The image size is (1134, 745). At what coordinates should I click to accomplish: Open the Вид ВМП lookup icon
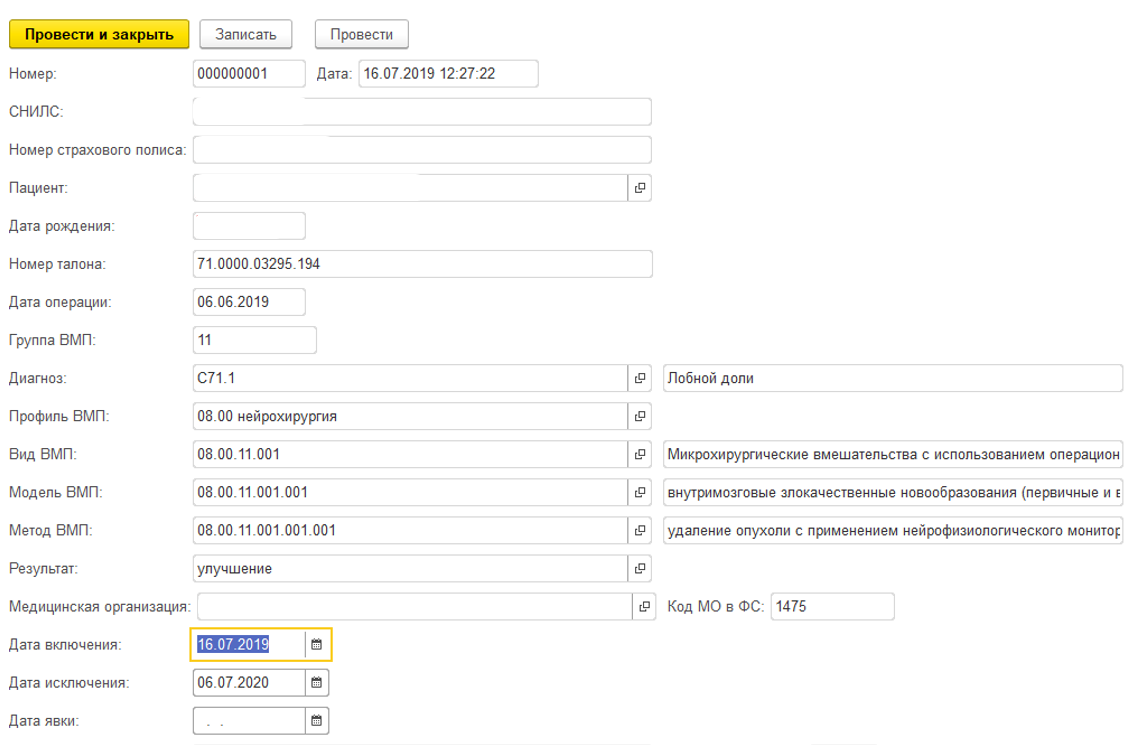[x=640, y=454]
